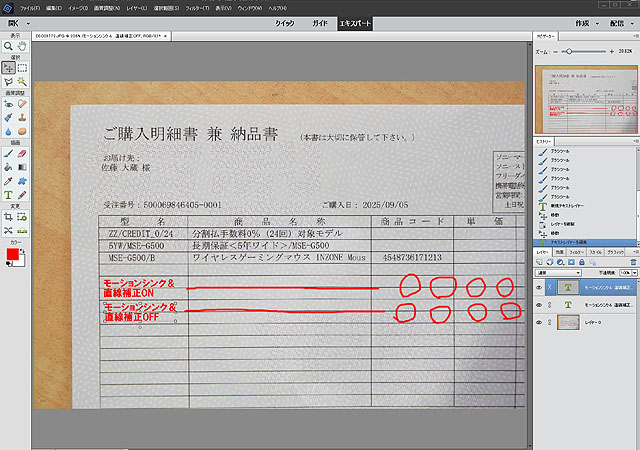The width and height of the screenshot is (640, 450).
Task: Open the layer opacity 100% dropdown arrow
Action: point(634,273)
